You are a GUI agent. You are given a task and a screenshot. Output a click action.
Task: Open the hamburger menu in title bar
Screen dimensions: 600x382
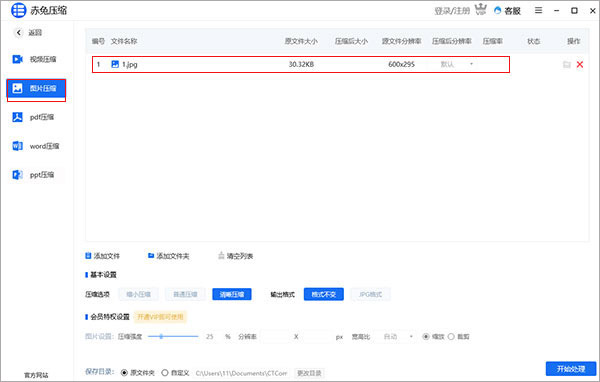pyautogui.click(x=538, y=10)
